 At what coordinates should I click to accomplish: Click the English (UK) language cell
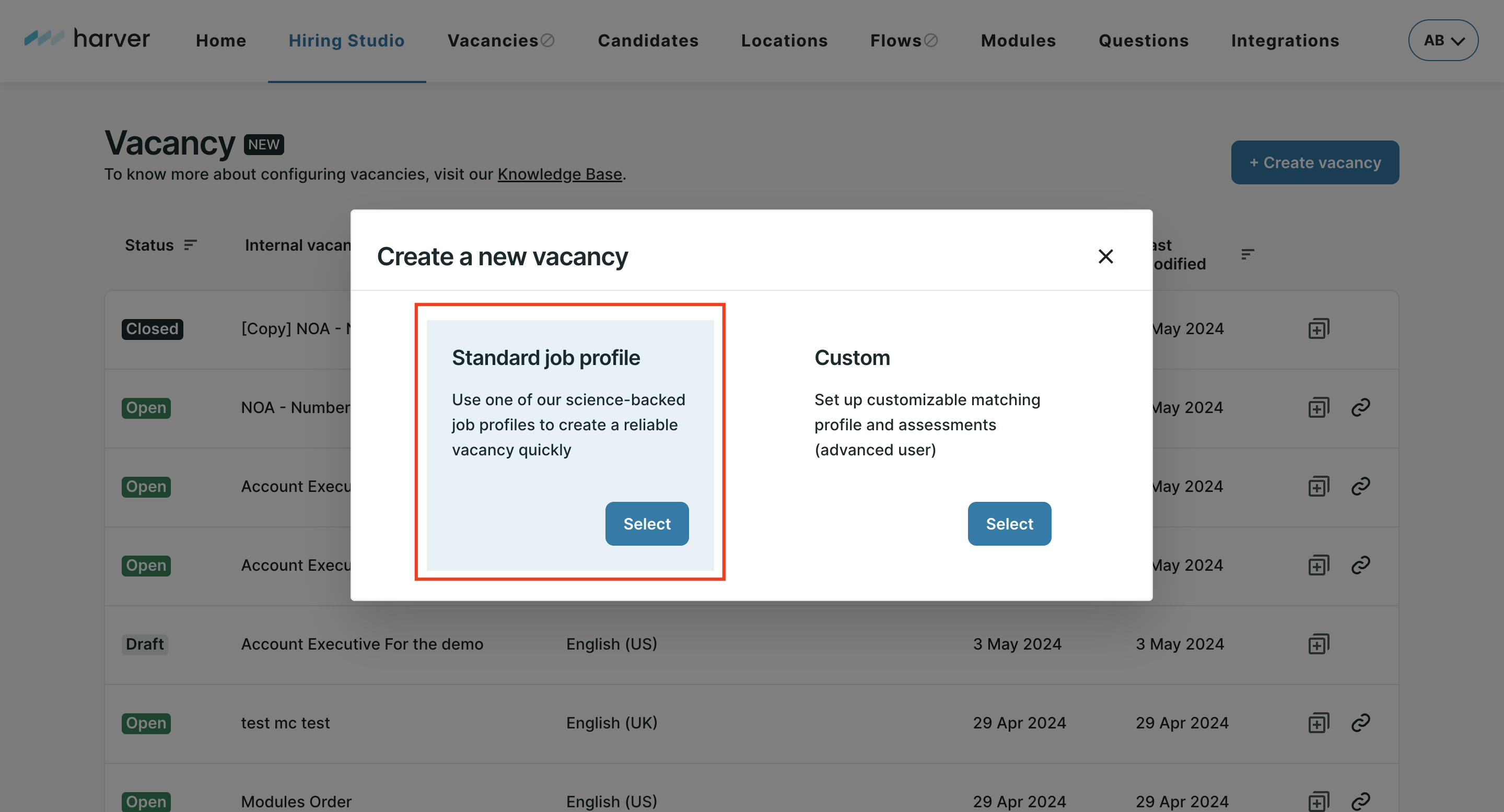(612, 723)
